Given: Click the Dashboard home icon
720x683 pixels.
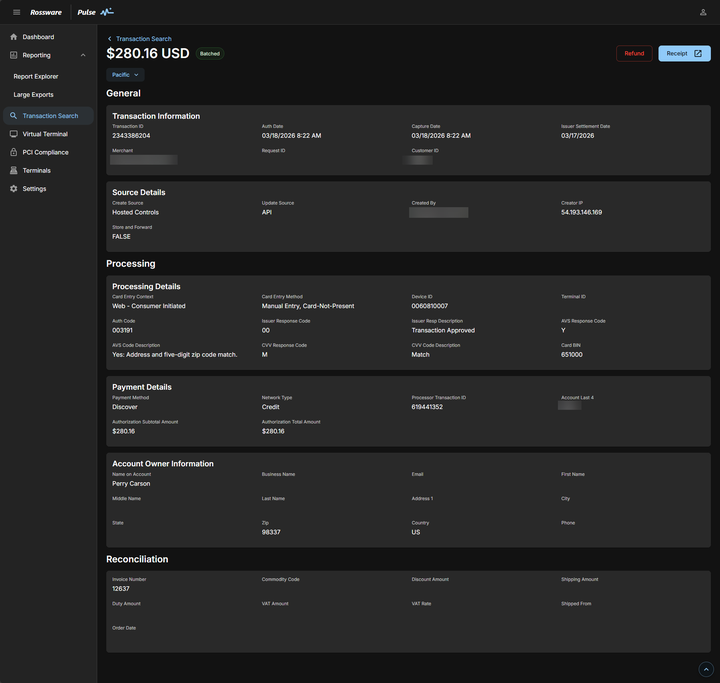Looking at the screenshot, I should coord(13,37).
